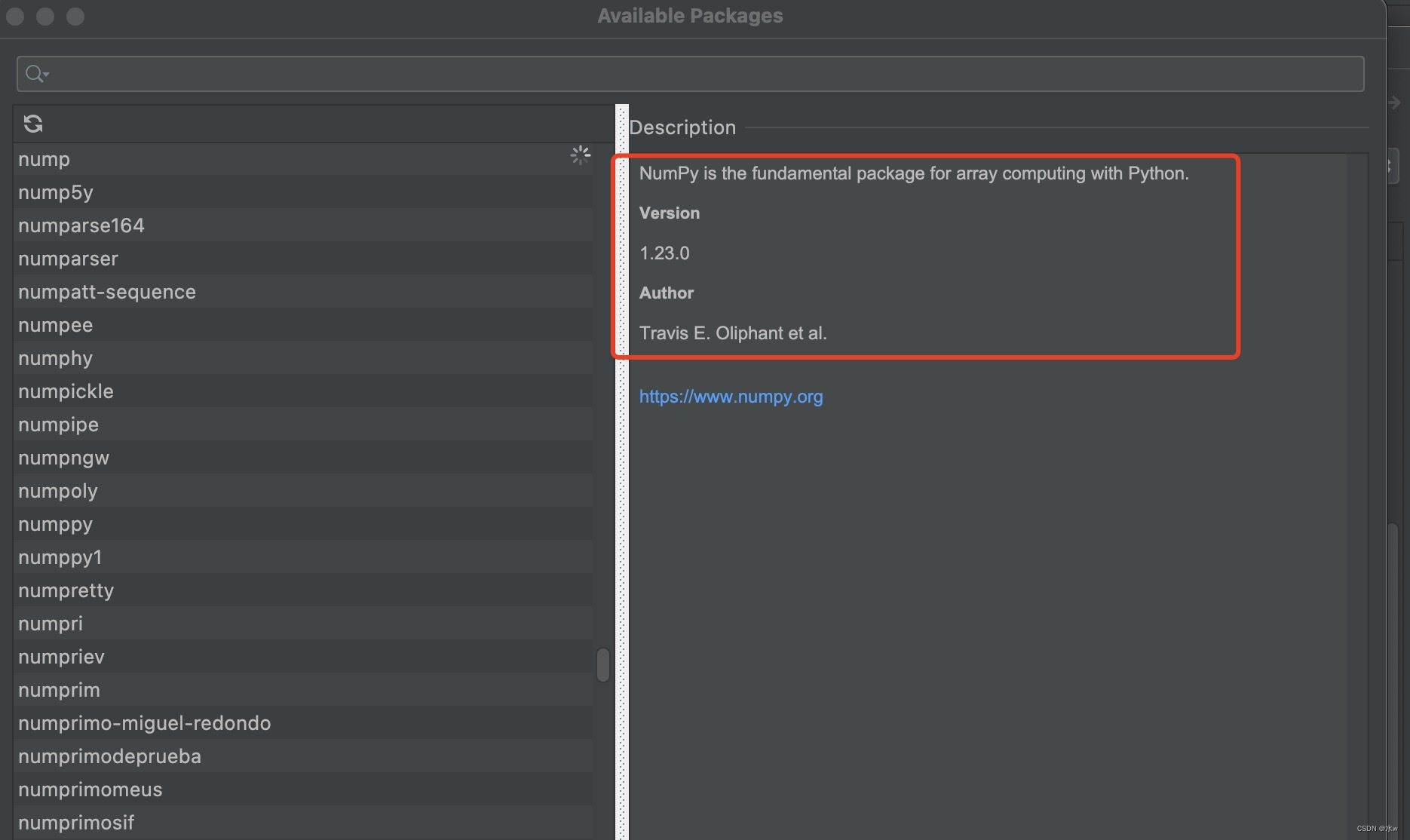The image size is (1410, 840).
Task: Select the numphy package
Action: [x=303, y=358]
